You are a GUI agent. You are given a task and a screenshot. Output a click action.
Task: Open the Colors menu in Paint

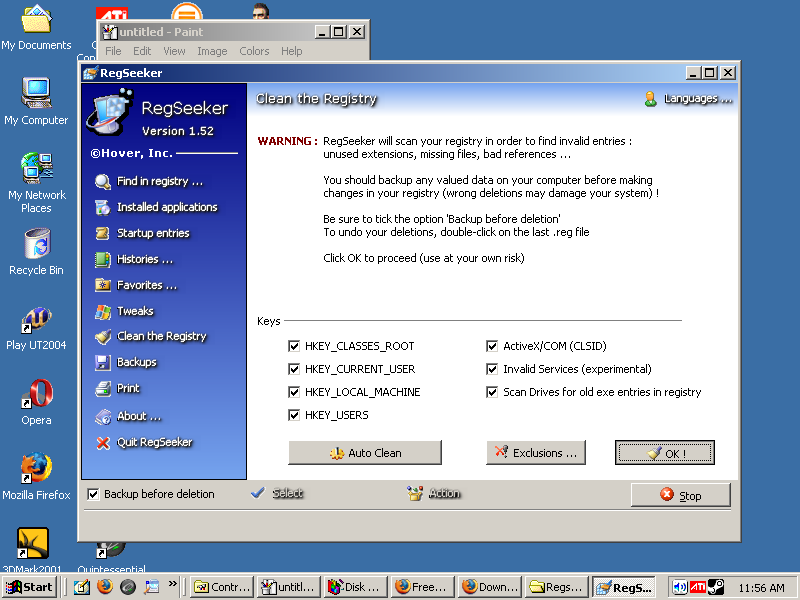point(254,51)
